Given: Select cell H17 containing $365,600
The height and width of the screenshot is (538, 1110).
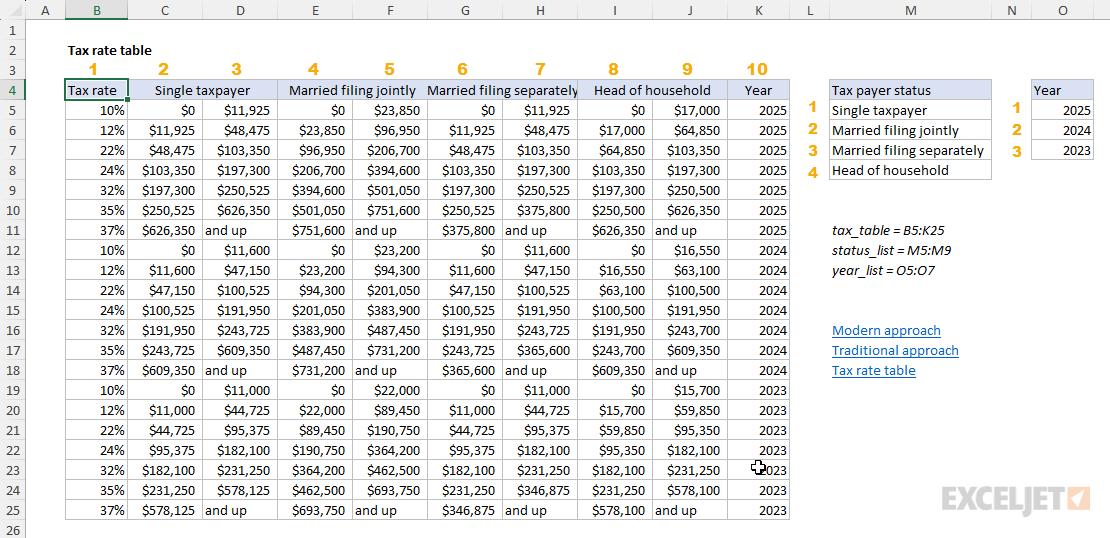Looking at the screenshot, I should pyautogui.click(x=540, y=350).
